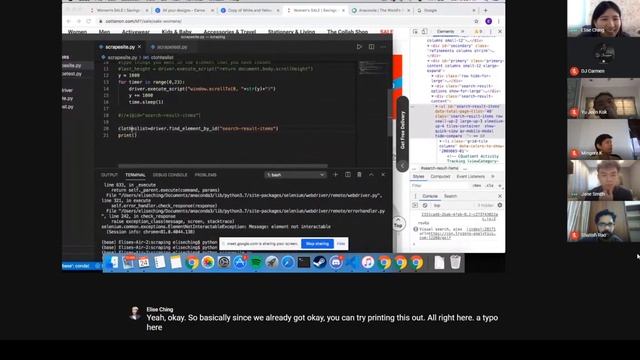Image resolution: width=640 pixels, height=360 pixels.
Task: Maximize terminal panel using chevron up
Action: click(x=371, y=175)
